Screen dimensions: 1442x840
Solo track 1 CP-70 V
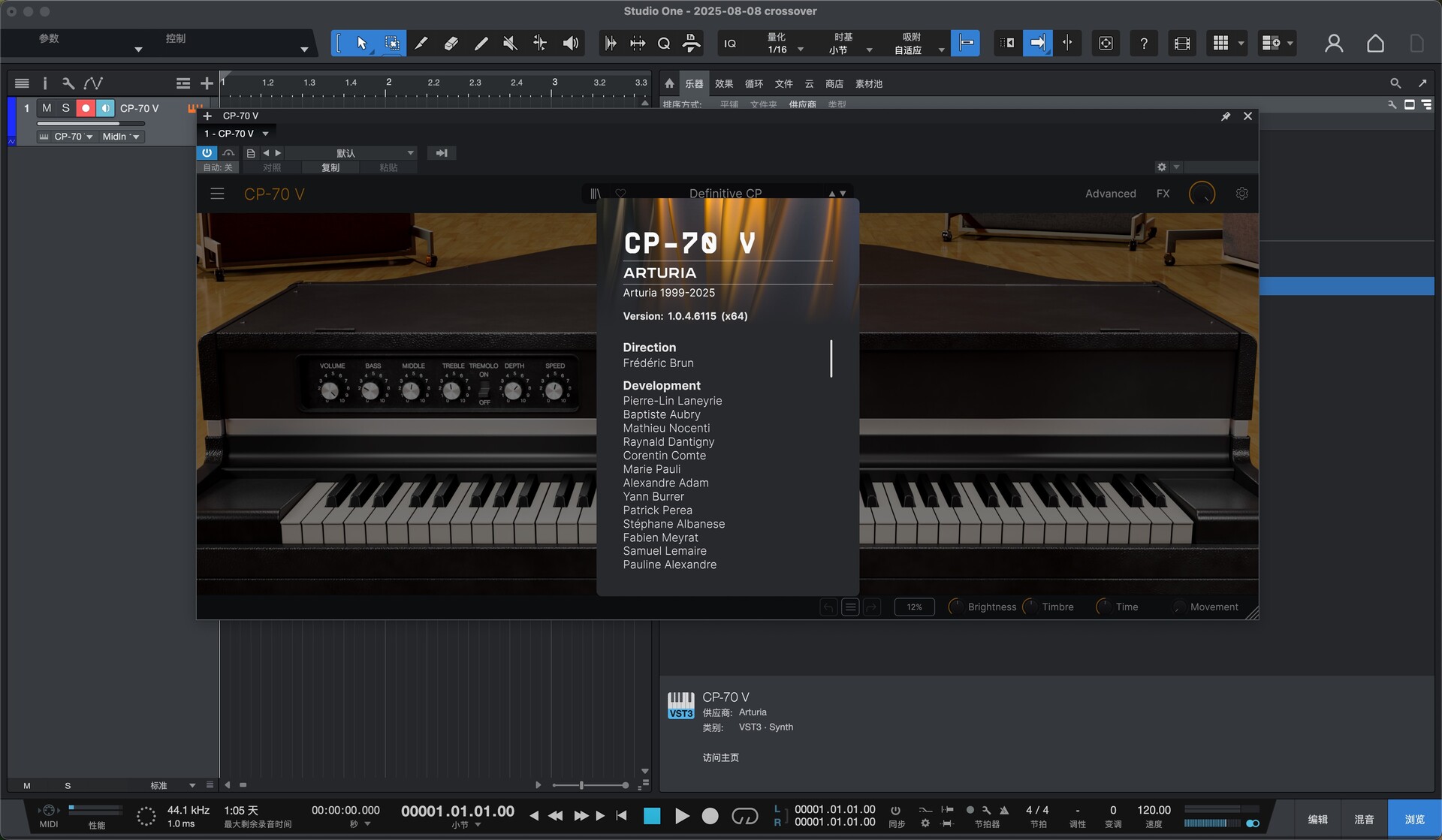point(66,108)
